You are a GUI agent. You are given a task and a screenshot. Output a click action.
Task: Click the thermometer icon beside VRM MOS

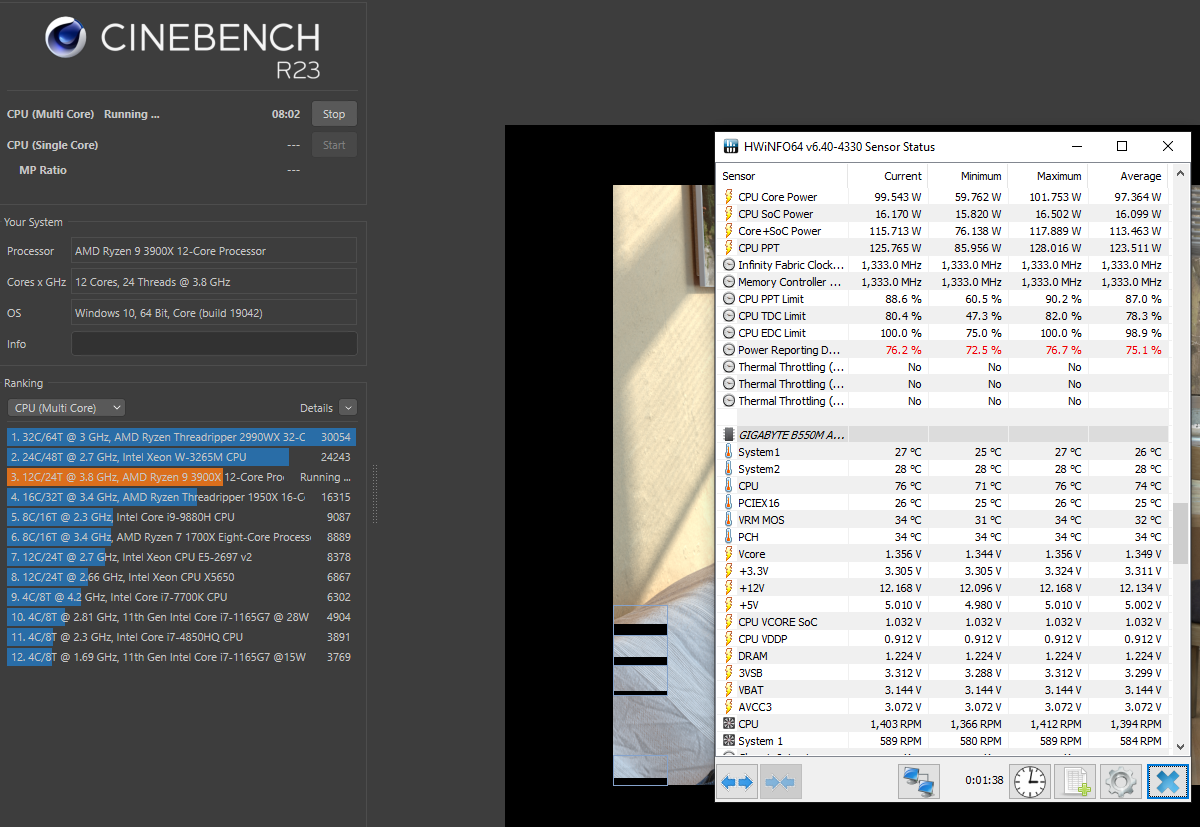coord(728,520)
